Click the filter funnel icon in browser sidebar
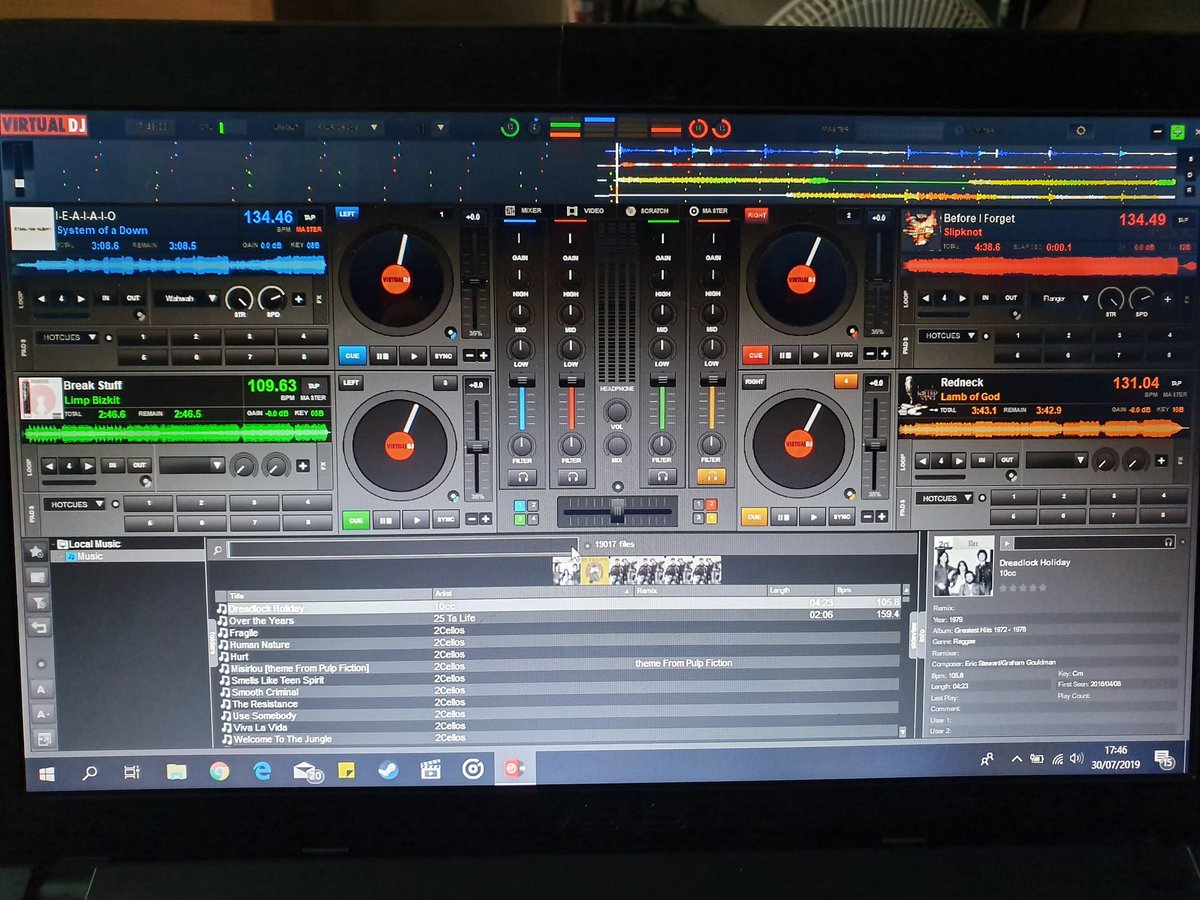Image resolution: width=1200 pixels, height=900 pixels. click(38, 602)
